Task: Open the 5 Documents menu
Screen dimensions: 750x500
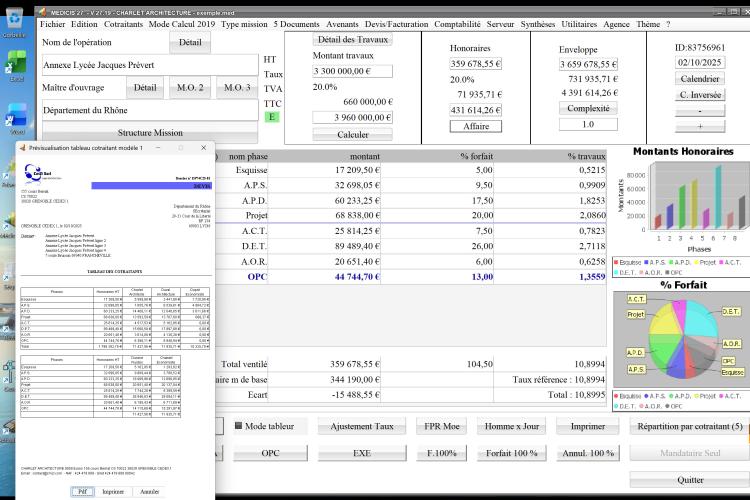Action: coord(297,24)
